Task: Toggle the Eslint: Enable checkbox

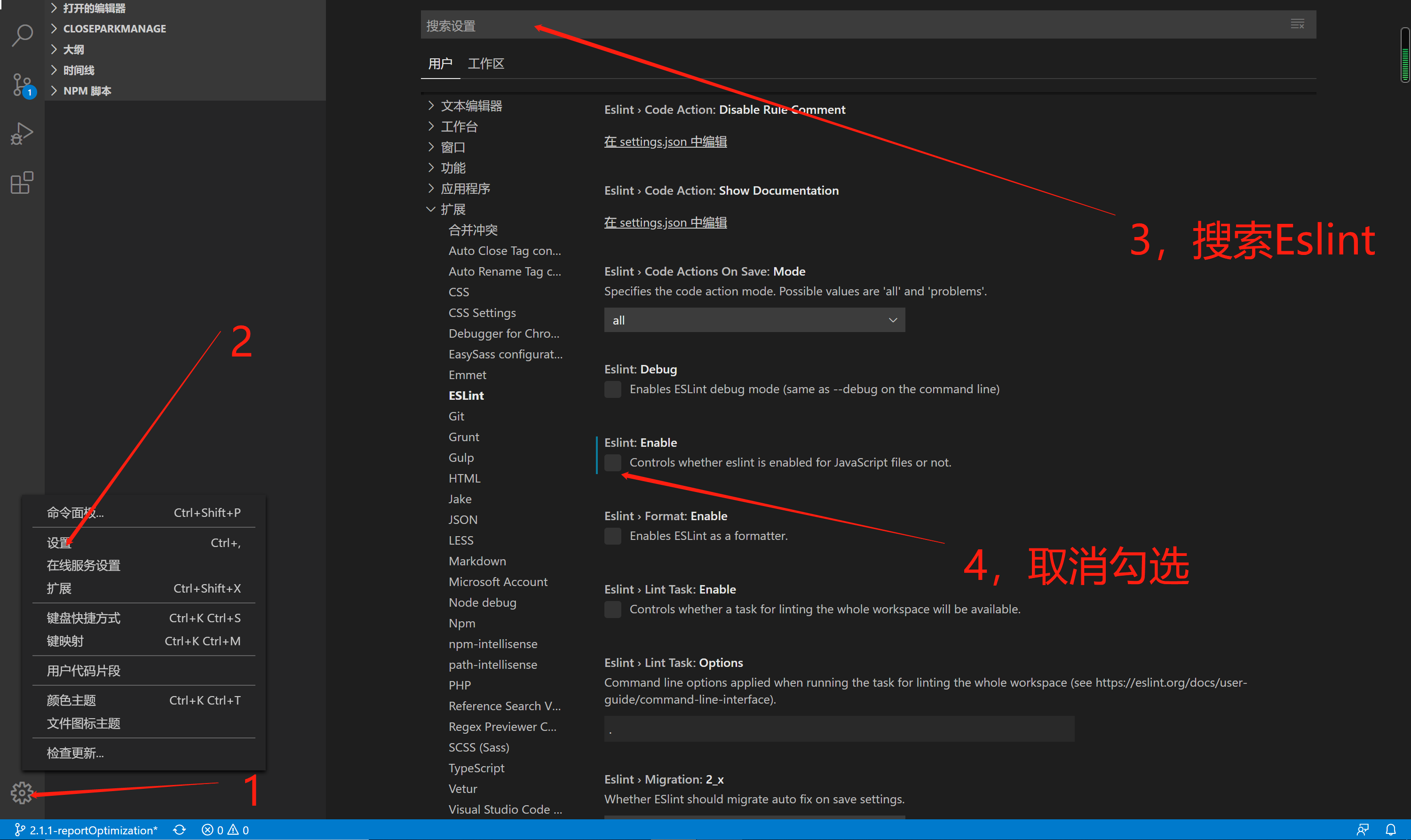Action: coord(612,463)
